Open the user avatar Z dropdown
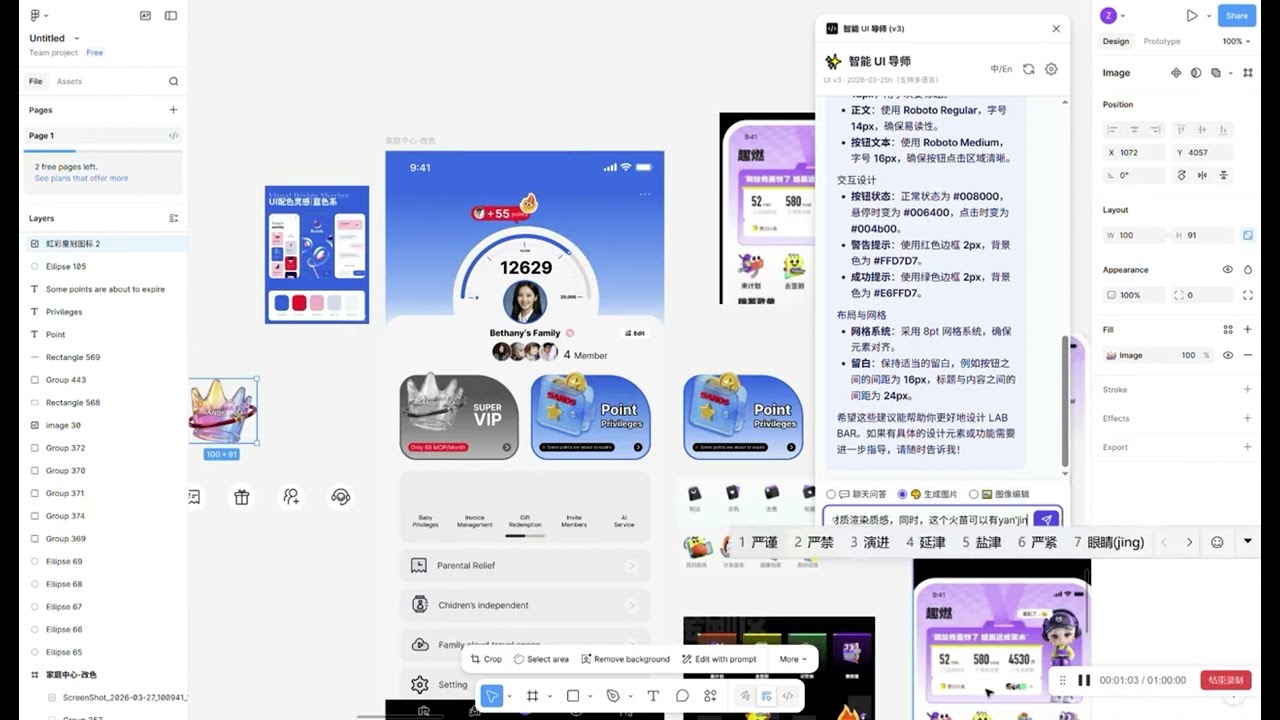Screen dimensions: 1280x720 [x=1113, y=15]
